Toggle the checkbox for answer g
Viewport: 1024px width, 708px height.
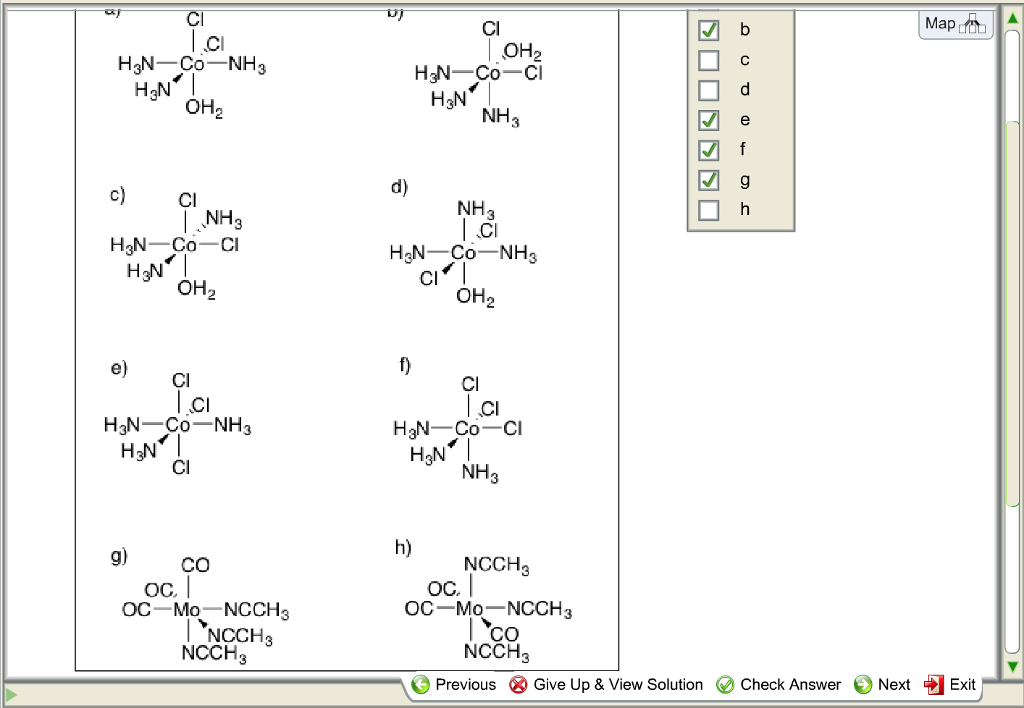tap(708, 180)
